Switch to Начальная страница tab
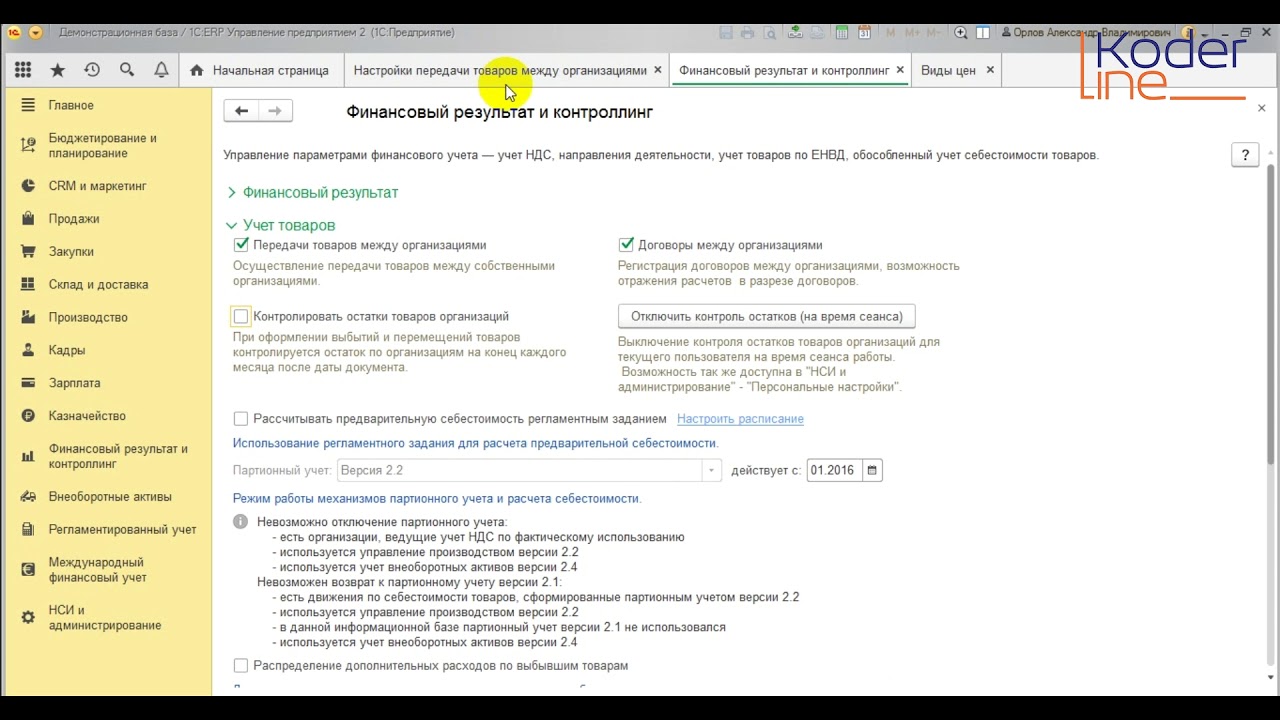Screen dimensions: 1280x720 click(260, 70)
